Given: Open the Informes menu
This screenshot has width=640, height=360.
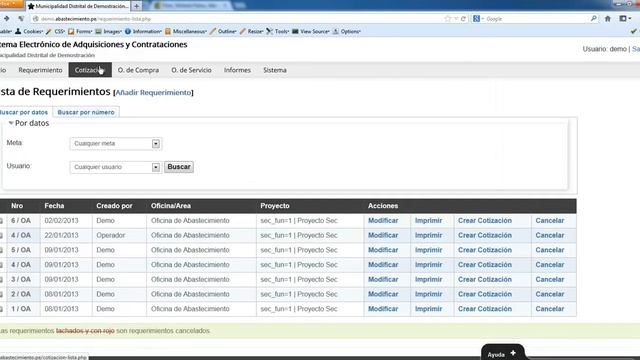Looking at the screenshot, I should [237, 70].
